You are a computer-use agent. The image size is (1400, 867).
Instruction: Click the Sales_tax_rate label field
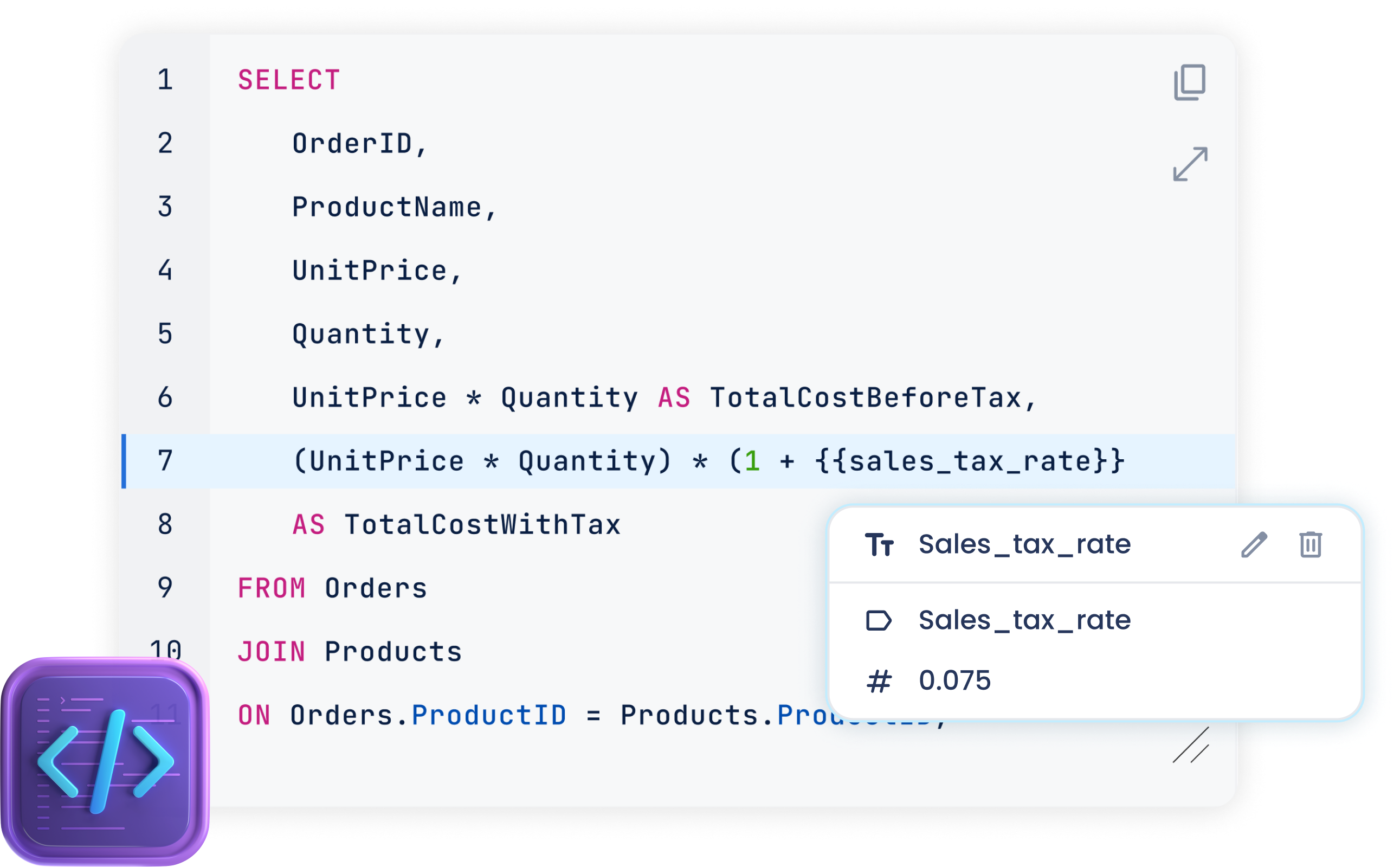click(1024, 620)
